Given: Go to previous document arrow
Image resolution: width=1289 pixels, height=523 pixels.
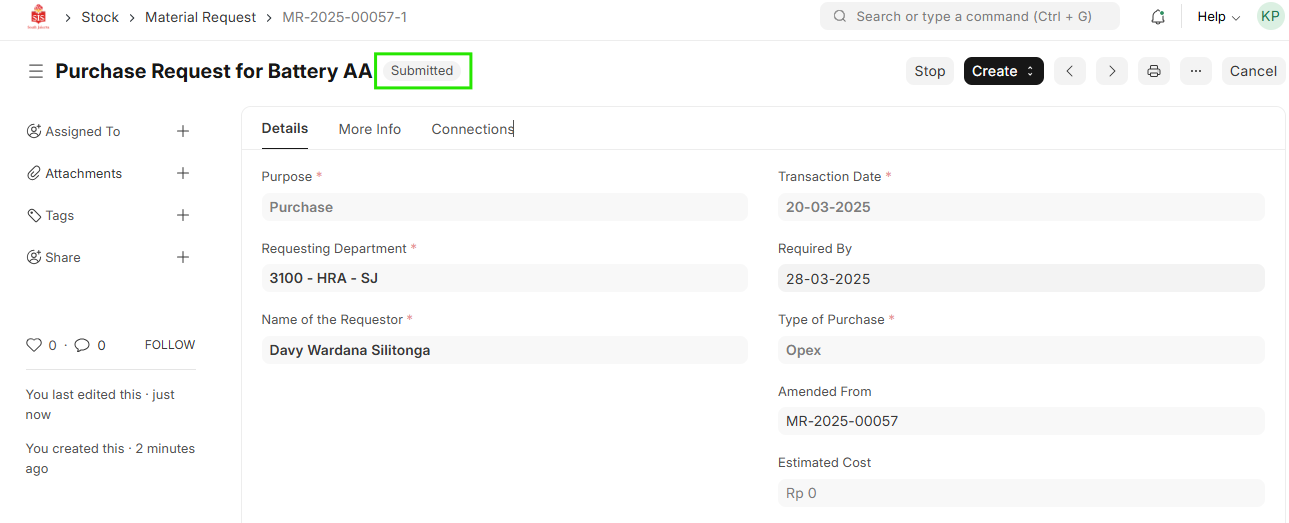Looking at the screenshot, I should [x=1069, y=71].
